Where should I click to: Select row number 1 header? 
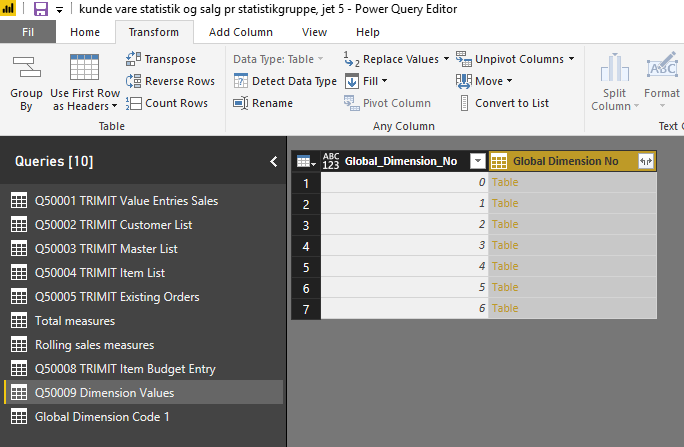pos(306,183)
